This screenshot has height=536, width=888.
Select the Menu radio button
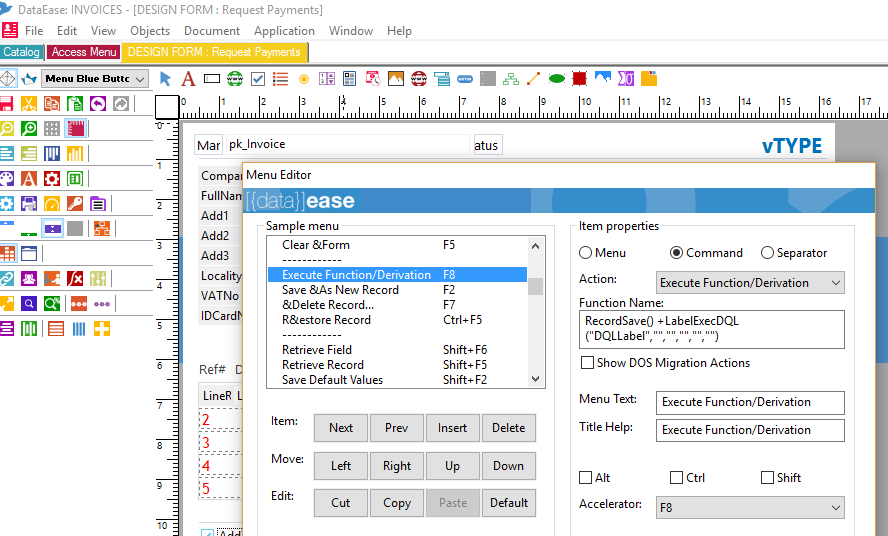[586, 253]
